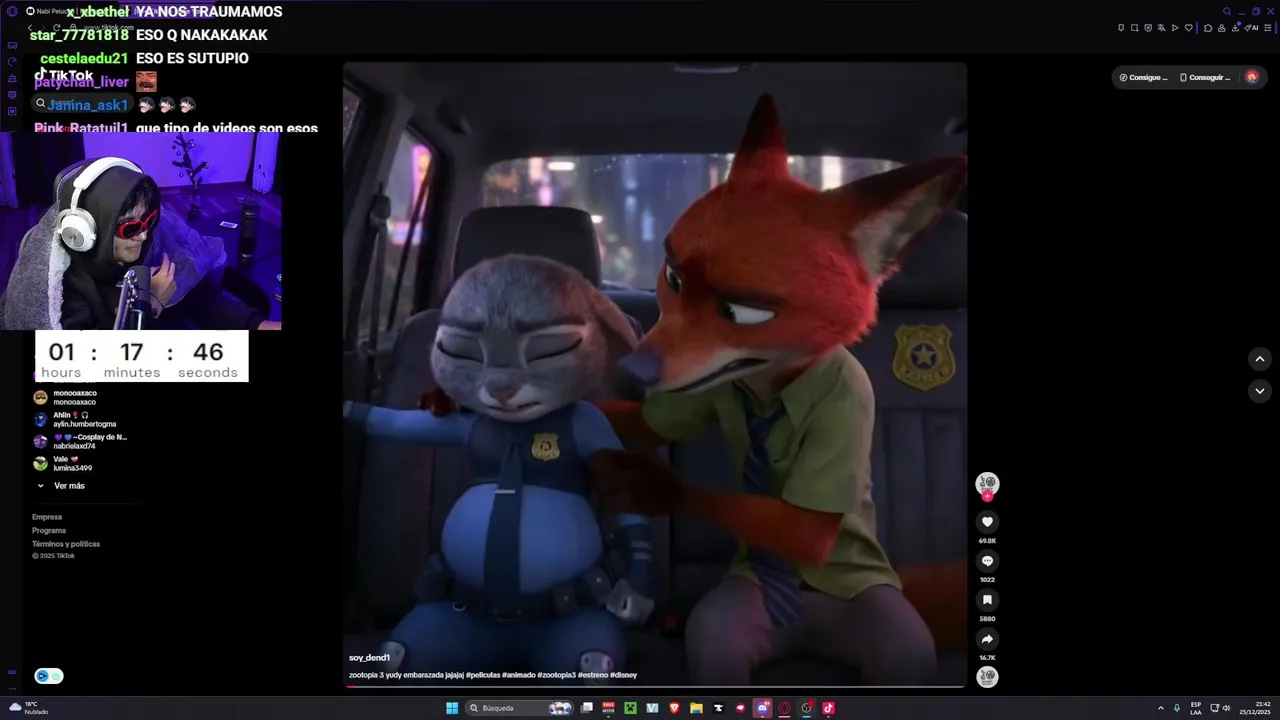
Task: Reload the page with the refresh icon
Action: (x=56, y=27)
